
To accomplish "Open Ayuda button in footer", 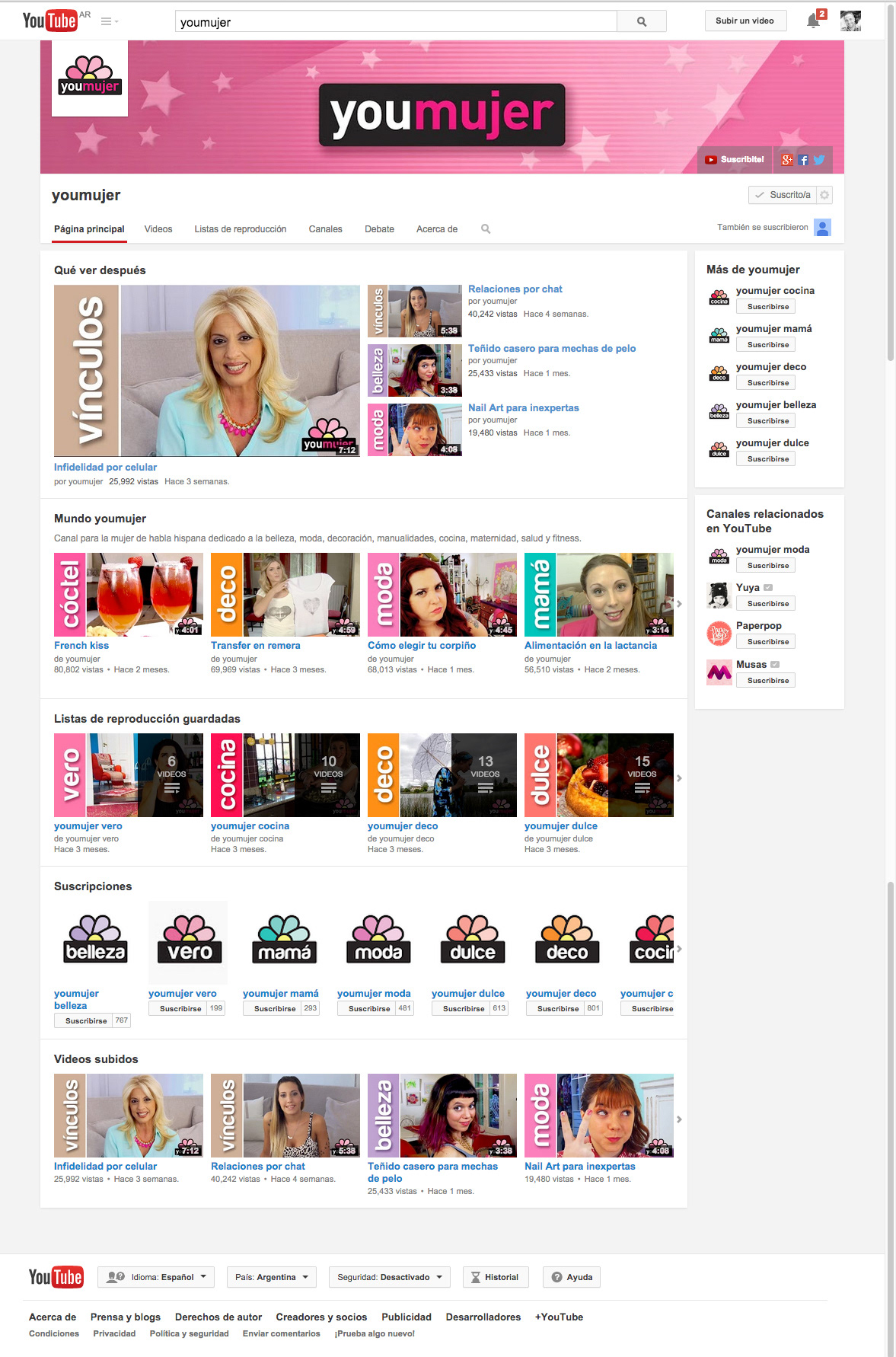I will [572, 1277].
